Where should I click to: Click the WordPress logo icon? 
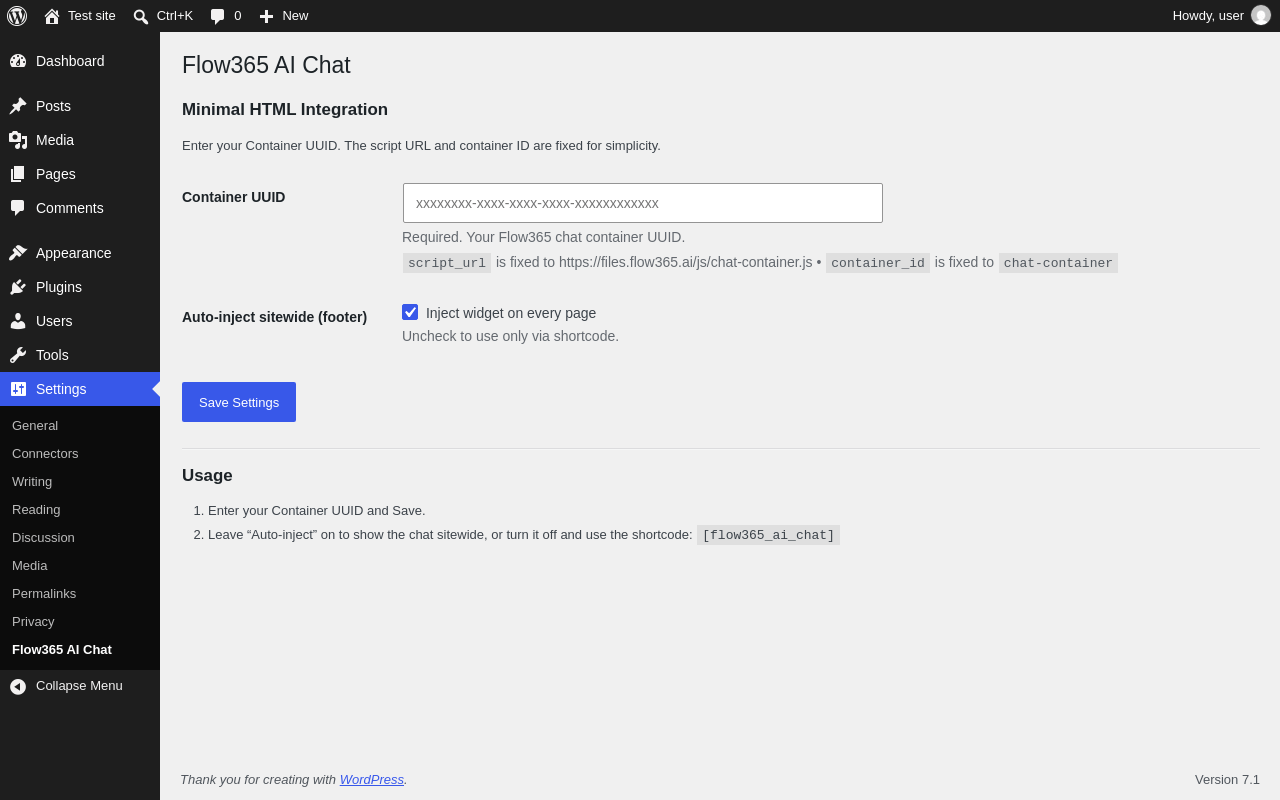click(17, 16)
